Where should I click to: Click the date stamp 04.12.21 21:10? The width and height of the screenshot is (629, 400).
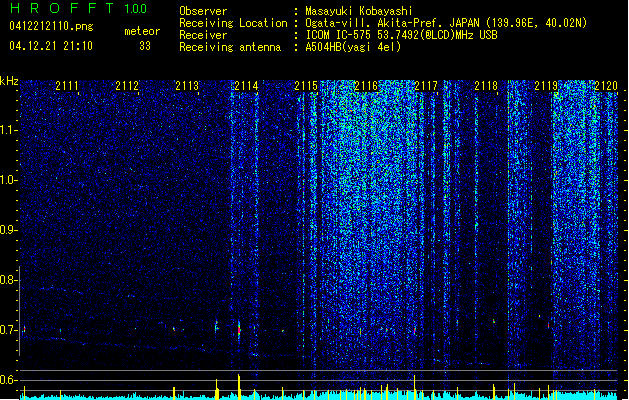click(51, 46)
